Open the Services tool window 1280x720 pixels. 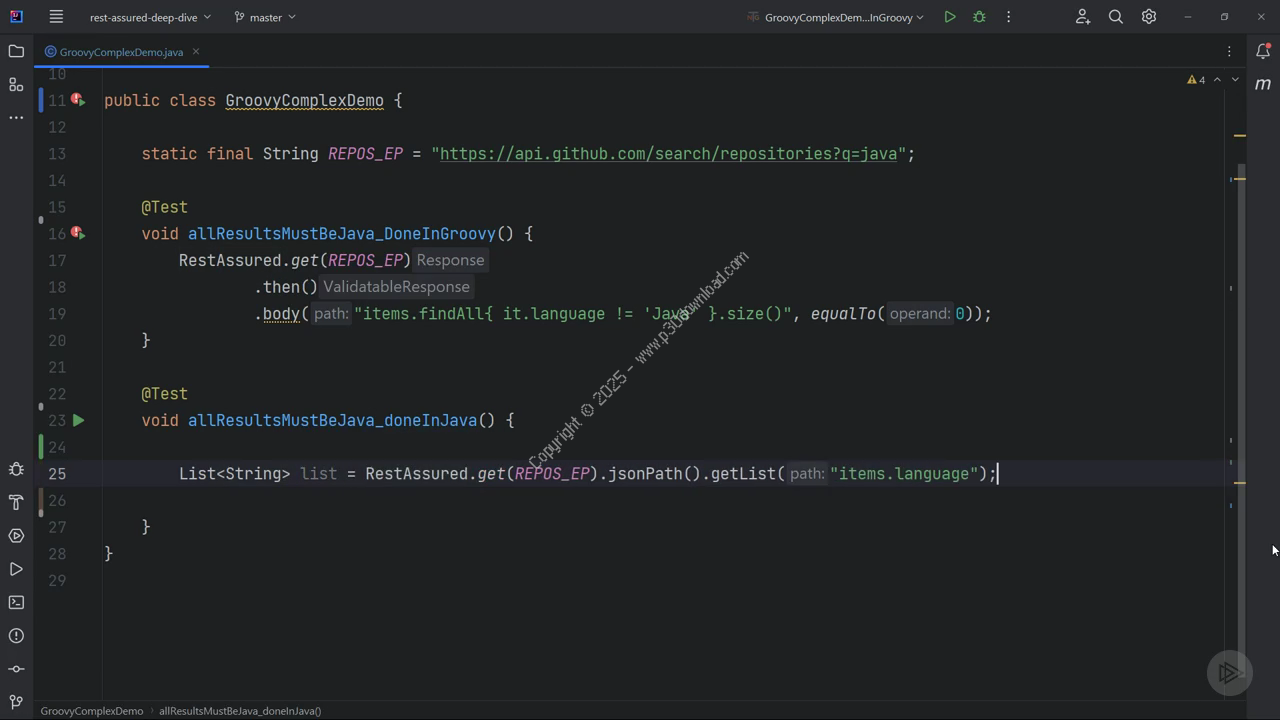(16, 536)
